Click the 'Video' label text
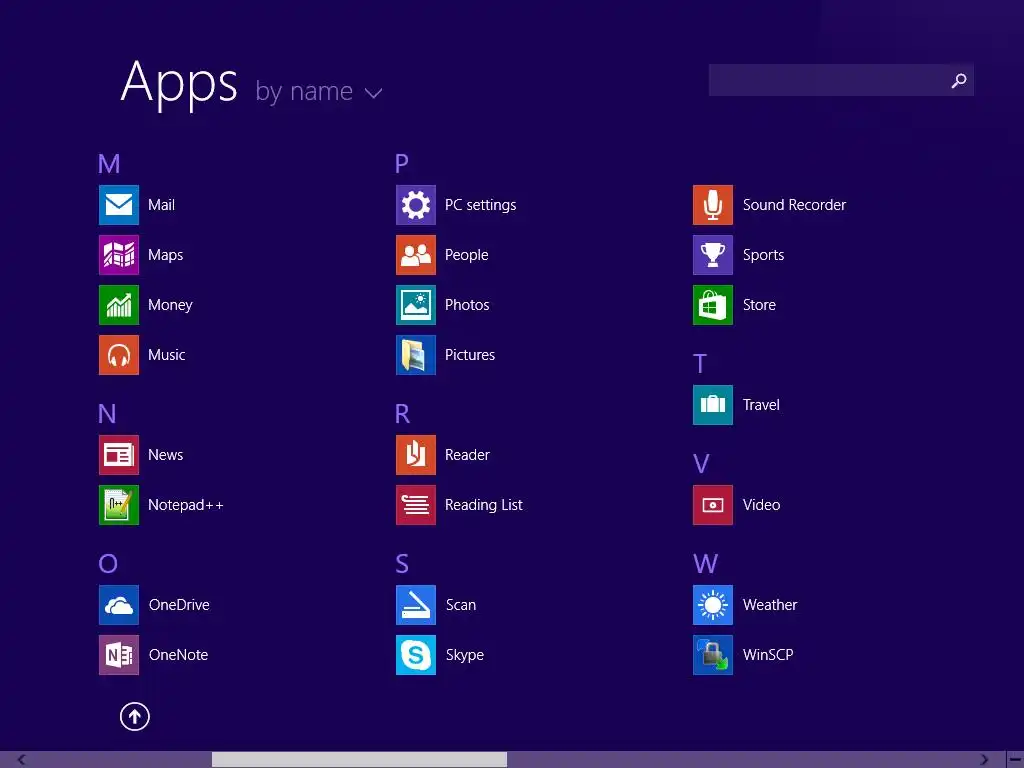 761,505
